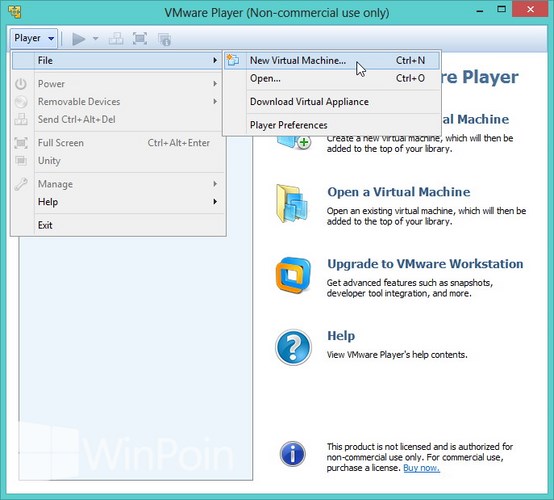The image size is (554, 500).
Task: Follow the Buy now. link
Action: pyautogui.click(x=421, y=468)
